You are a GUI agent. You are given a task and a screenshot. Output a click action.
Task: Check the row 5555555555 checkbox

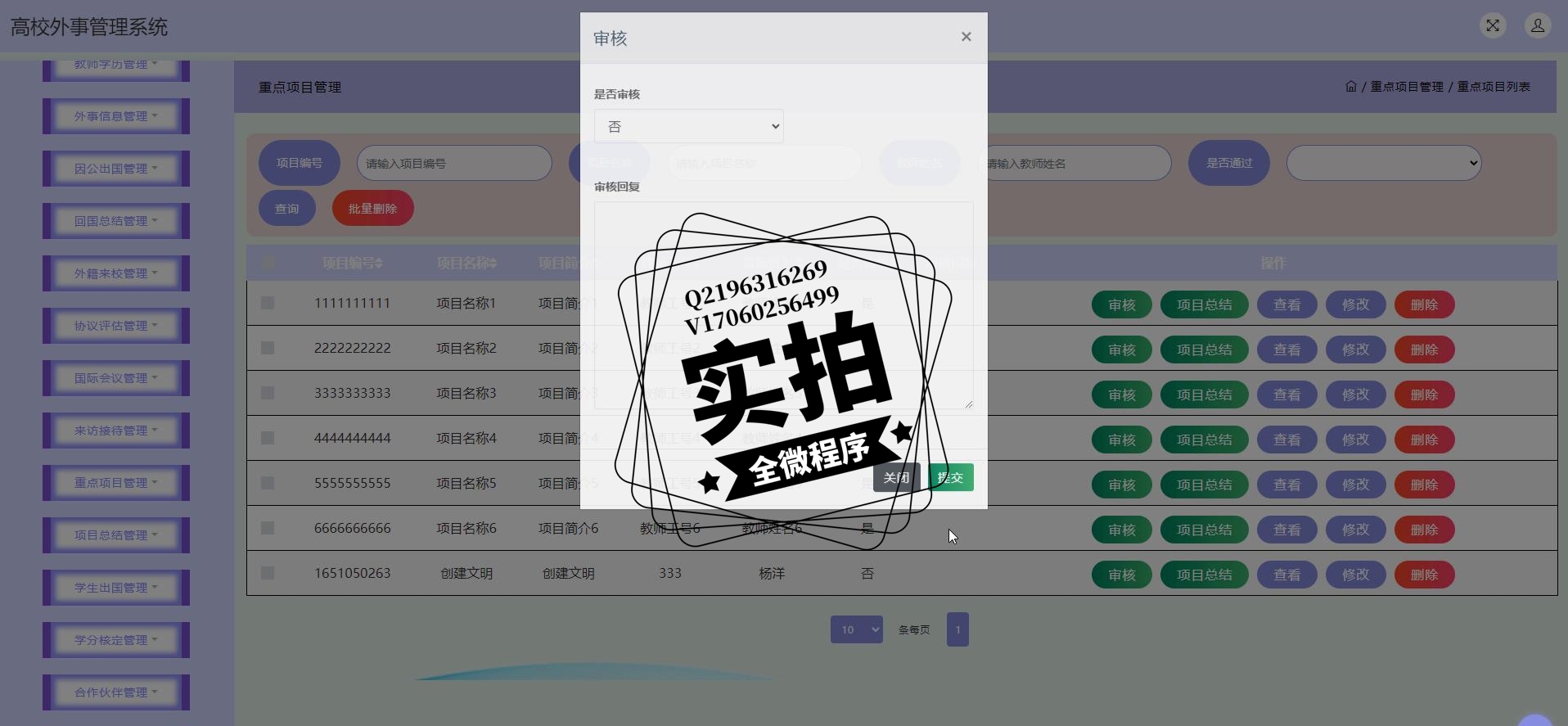(268, 483)
